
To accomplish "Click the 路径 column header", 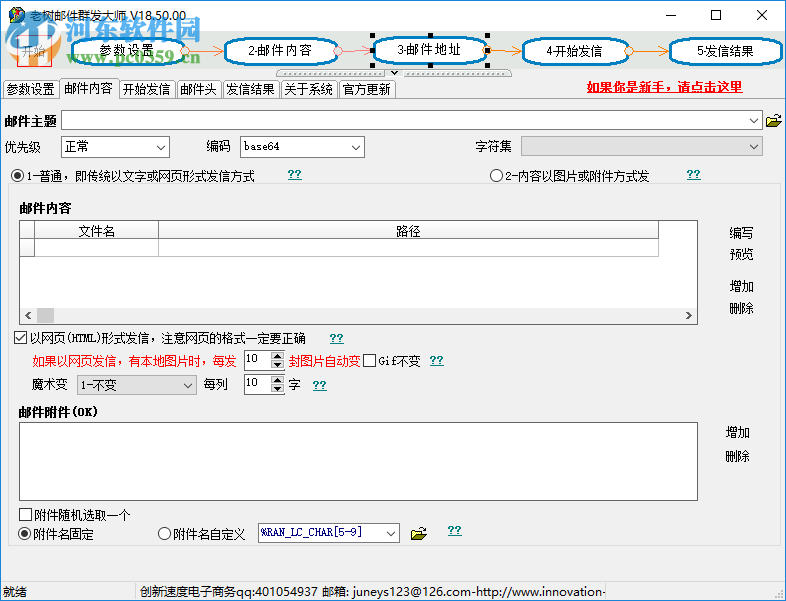I will 408,231.
